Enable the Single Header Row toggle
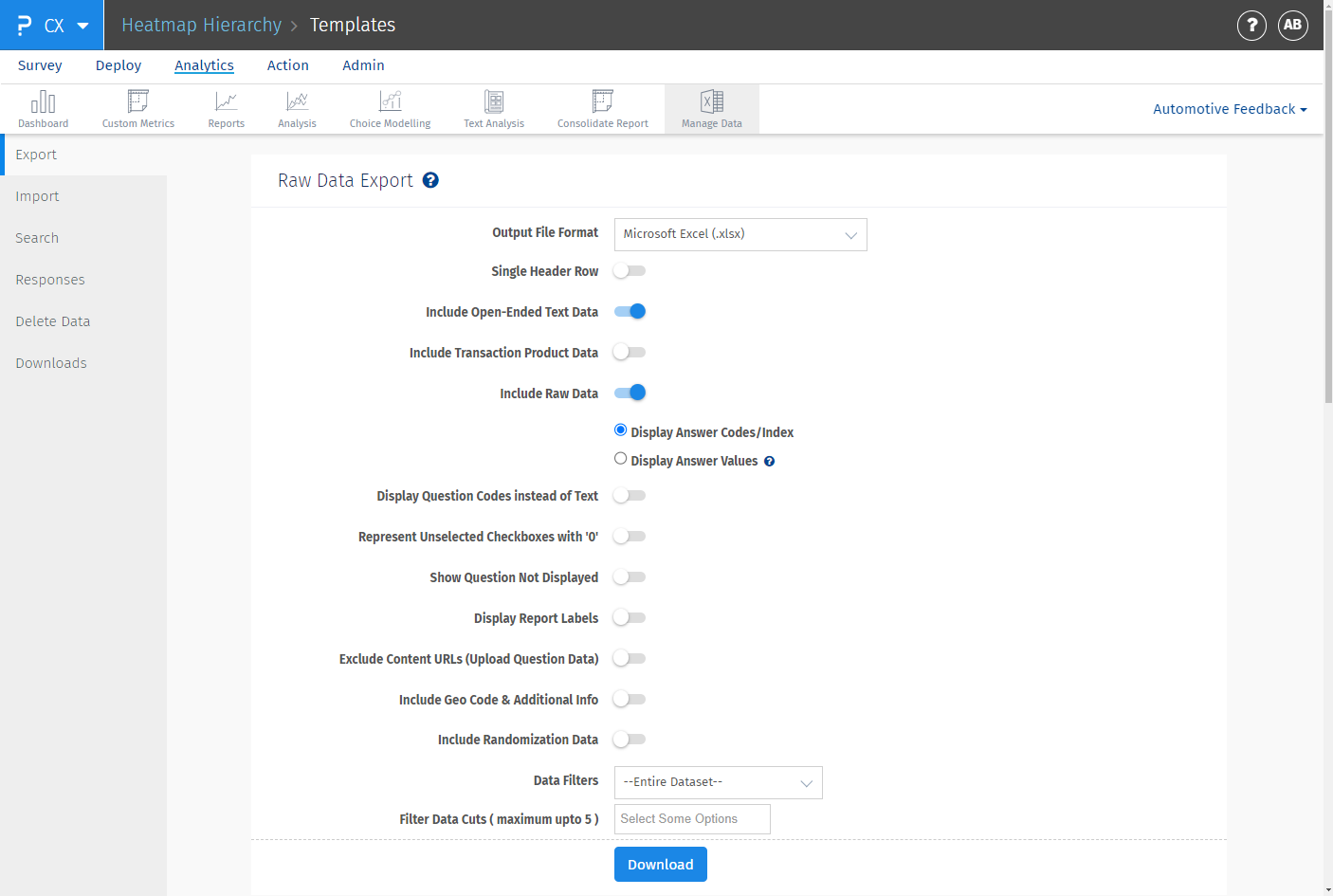This screenshot has height=896, width=1333. 629,270
